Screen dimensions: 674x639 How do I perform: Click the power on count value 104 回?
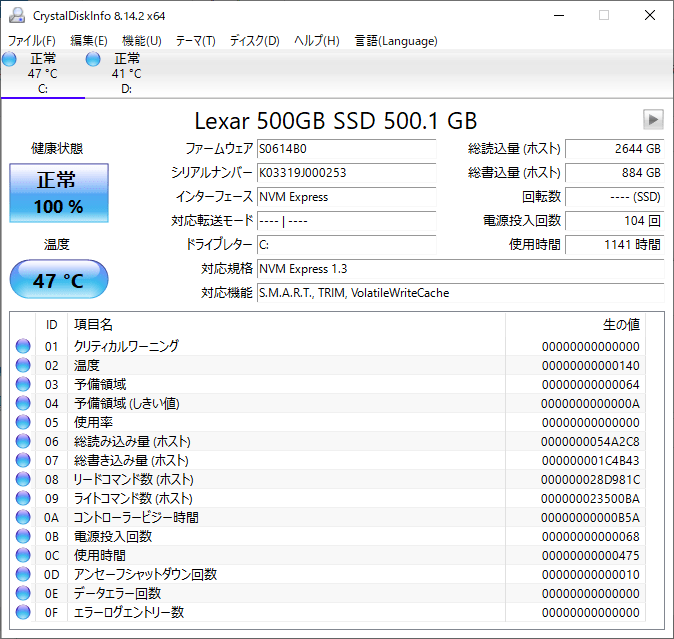click(x=615, y=221)
